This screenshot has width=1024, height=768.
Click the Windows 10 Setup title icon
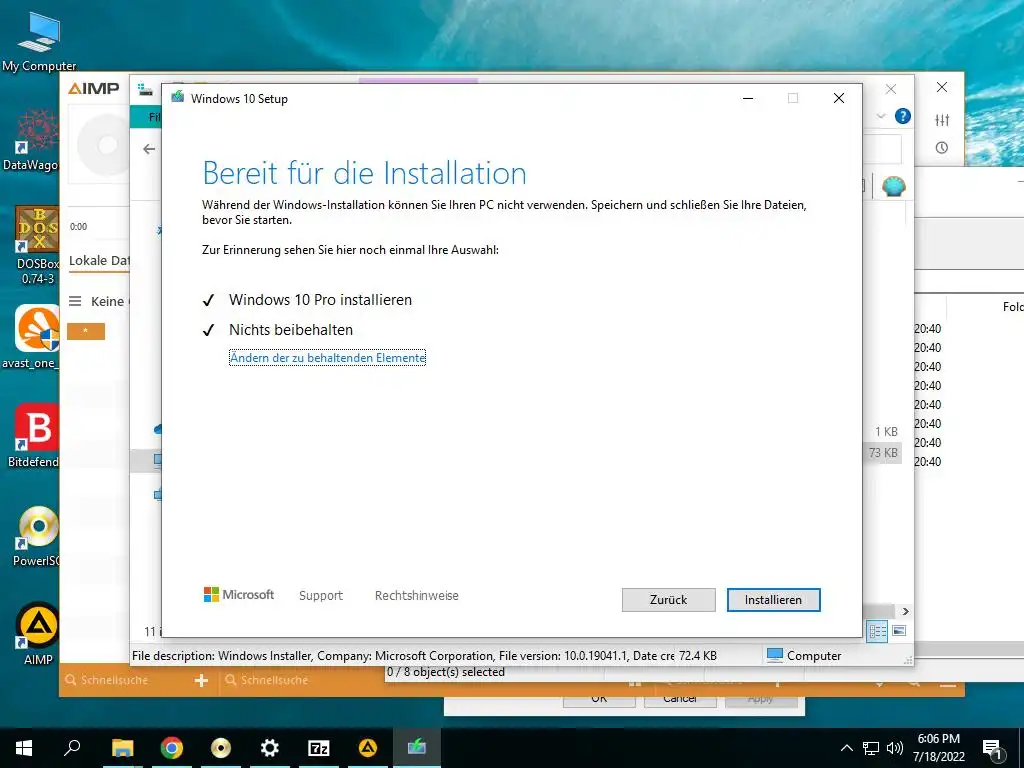(178, 97)
